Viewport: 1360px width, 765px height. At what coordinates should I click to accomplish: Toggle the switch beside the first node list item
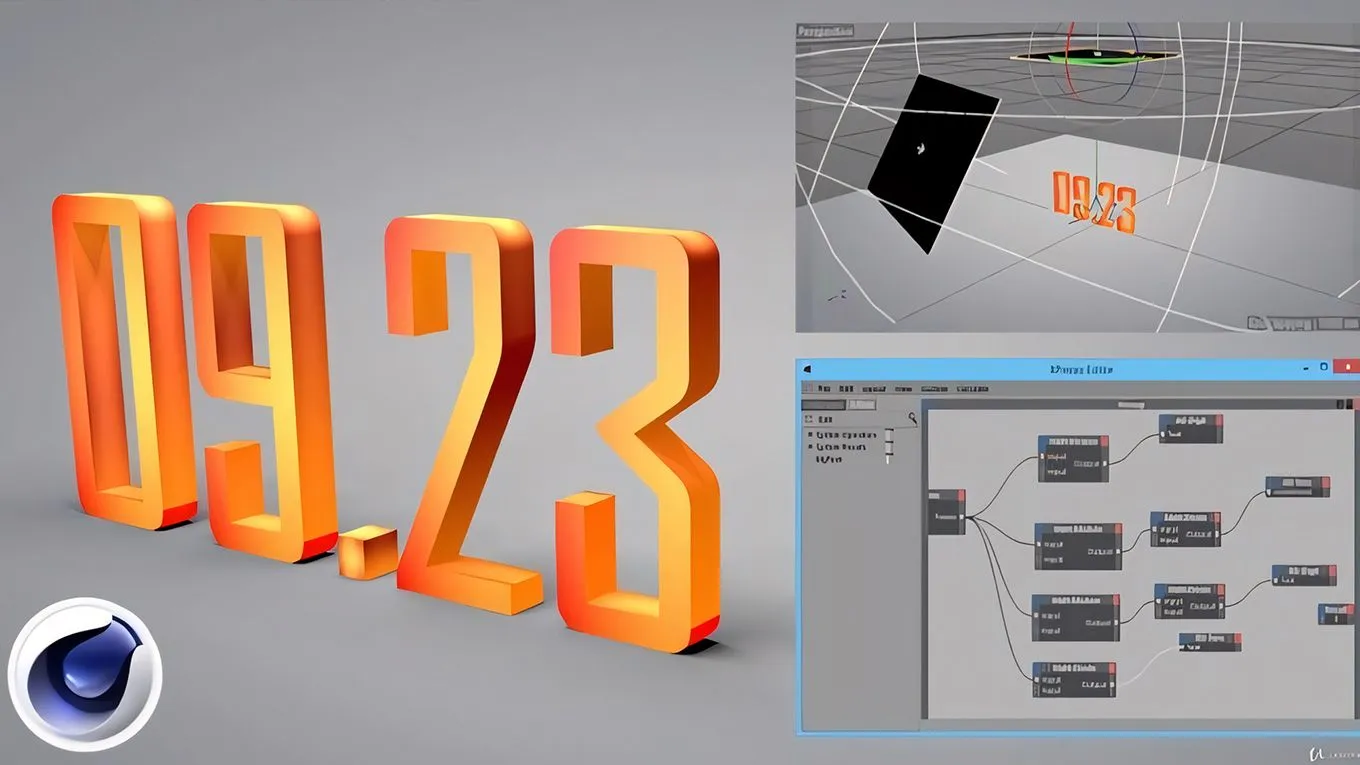pyautogui.click(x=886, y=435)
